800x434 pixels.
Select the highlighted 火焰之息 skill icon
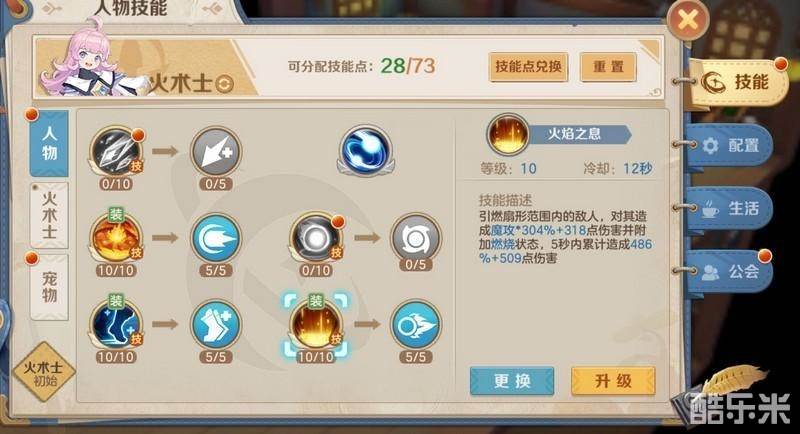(316, 325)
